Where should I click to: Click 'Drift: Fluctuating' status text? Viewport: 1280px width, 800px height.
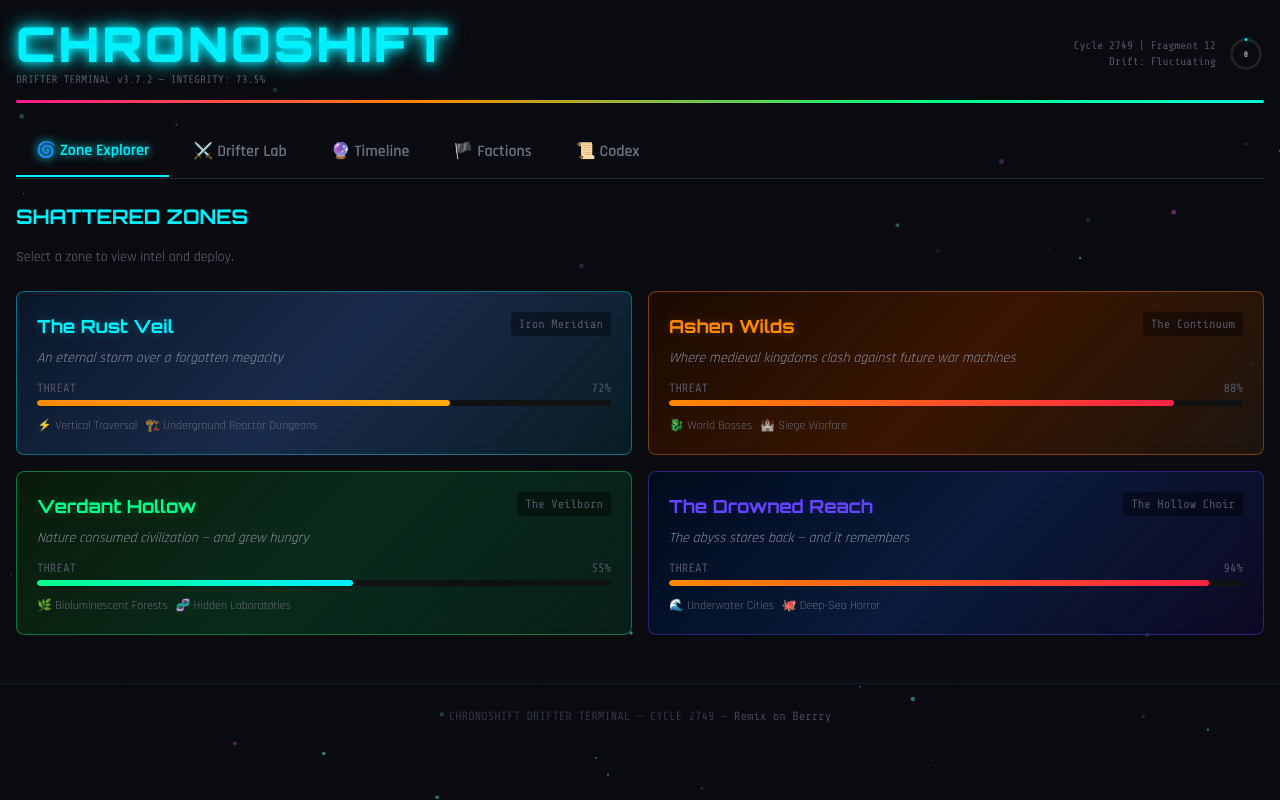pyautogui.click(x=1162, y=62)
